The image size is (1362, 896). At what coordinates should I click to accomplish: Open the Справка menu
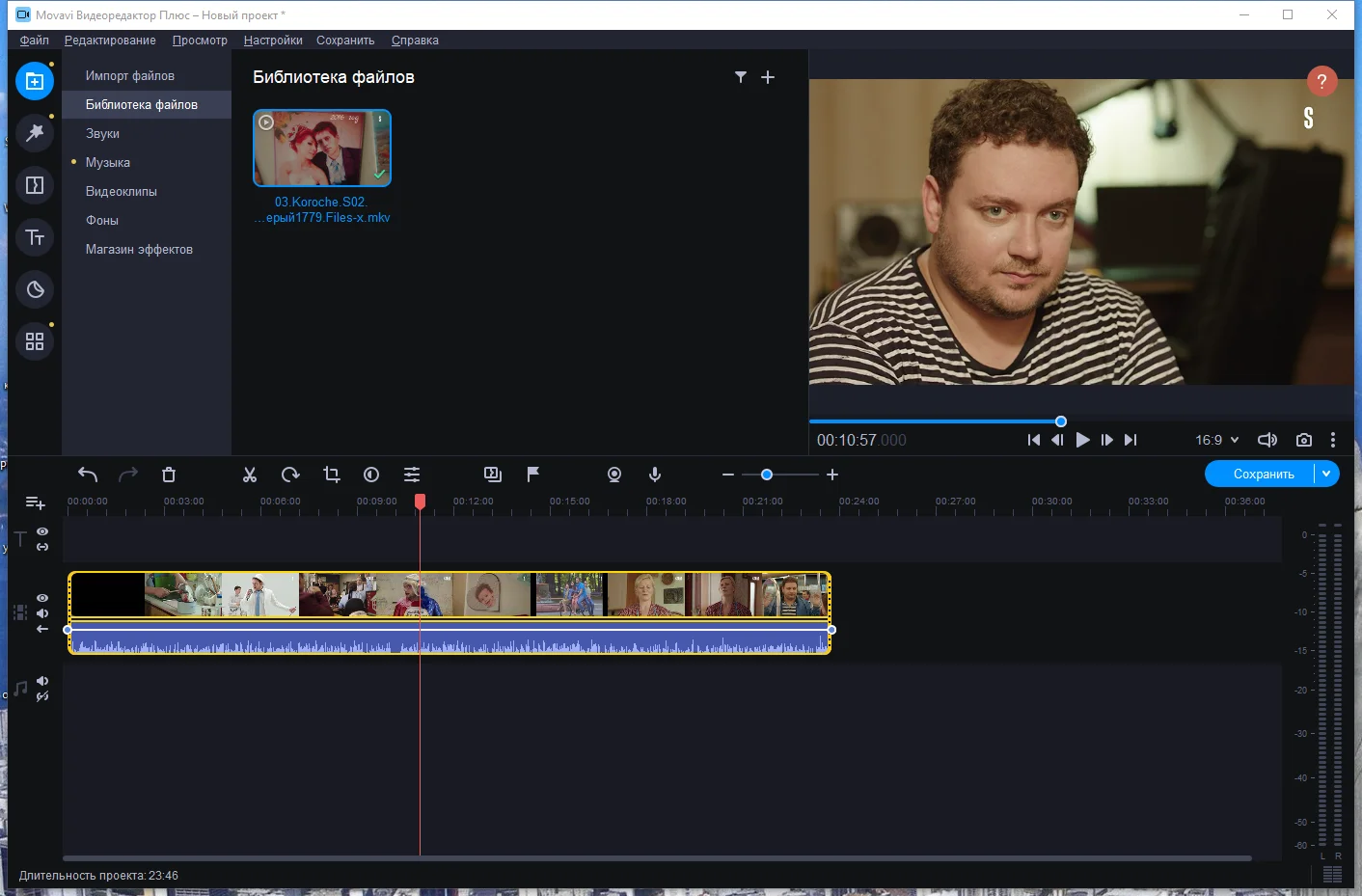click(415, 41)
